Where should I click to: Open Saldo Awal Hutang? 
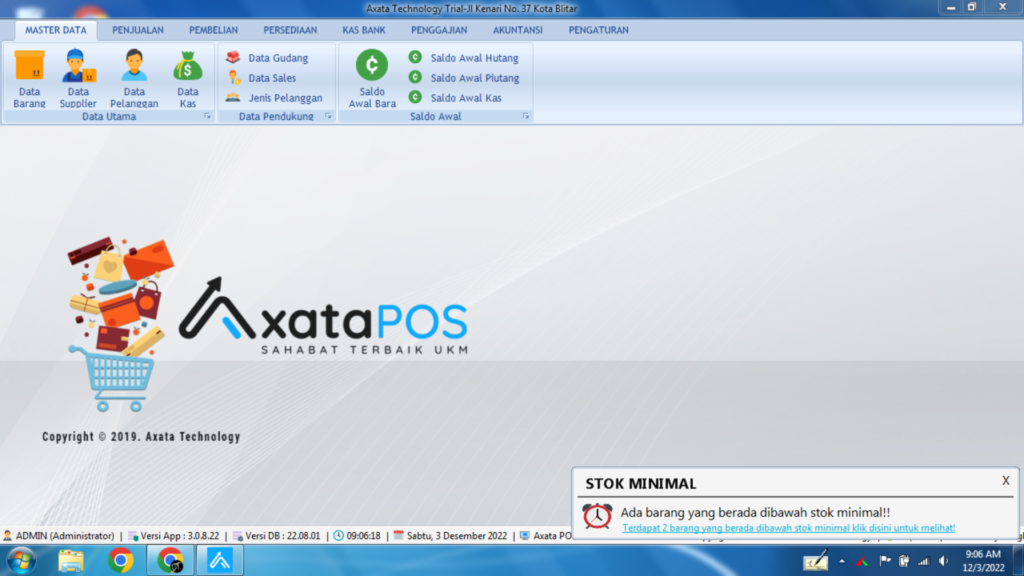[464, 57]
